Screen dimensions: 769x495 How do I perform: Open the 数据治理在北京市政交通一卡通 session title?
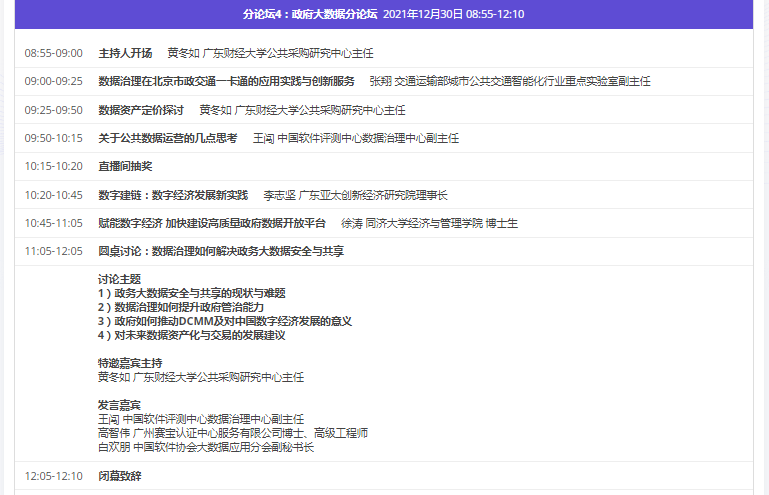point(226,81)
